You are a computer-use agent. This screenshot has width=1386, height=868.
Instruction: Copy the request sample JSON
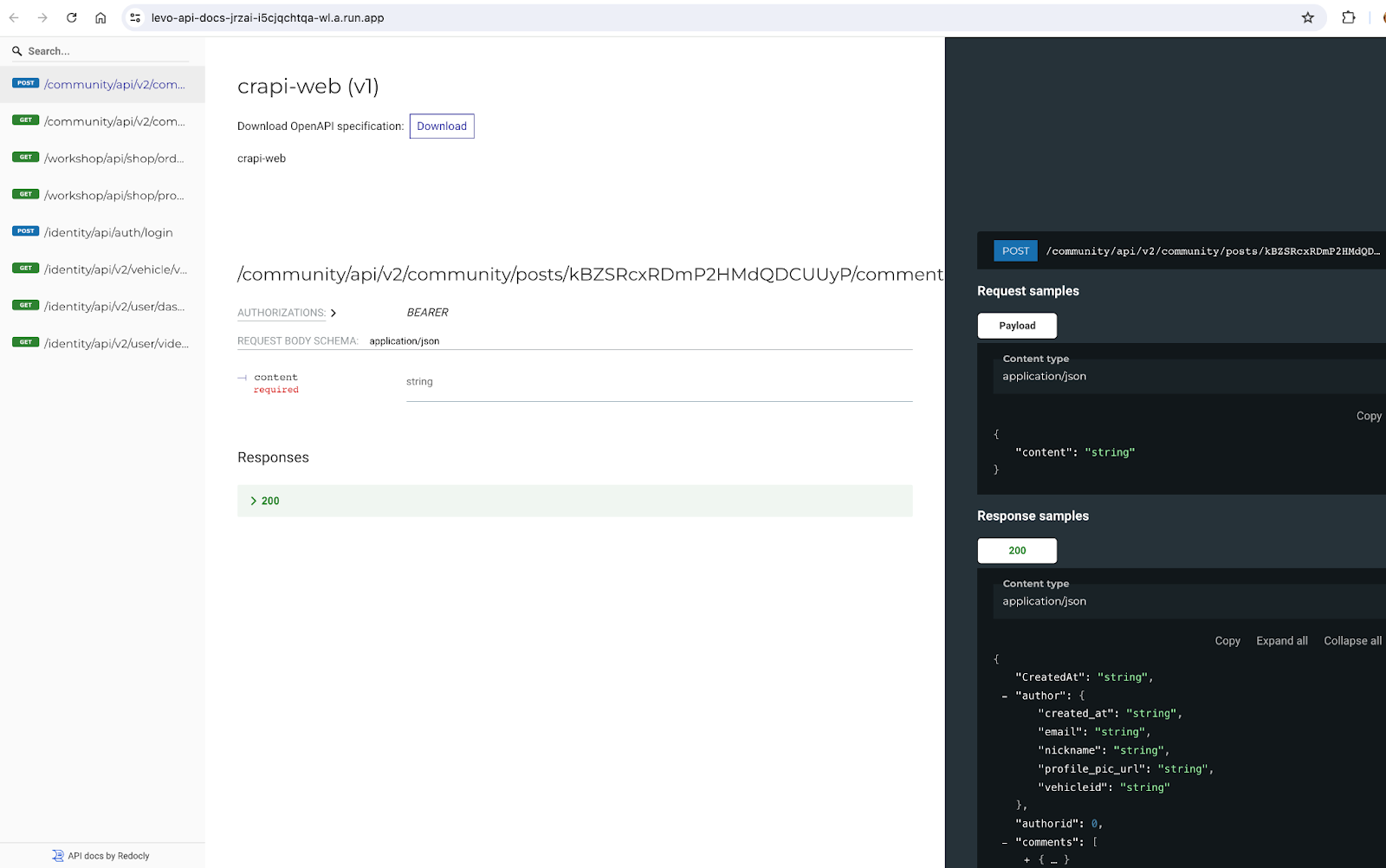1369,416
